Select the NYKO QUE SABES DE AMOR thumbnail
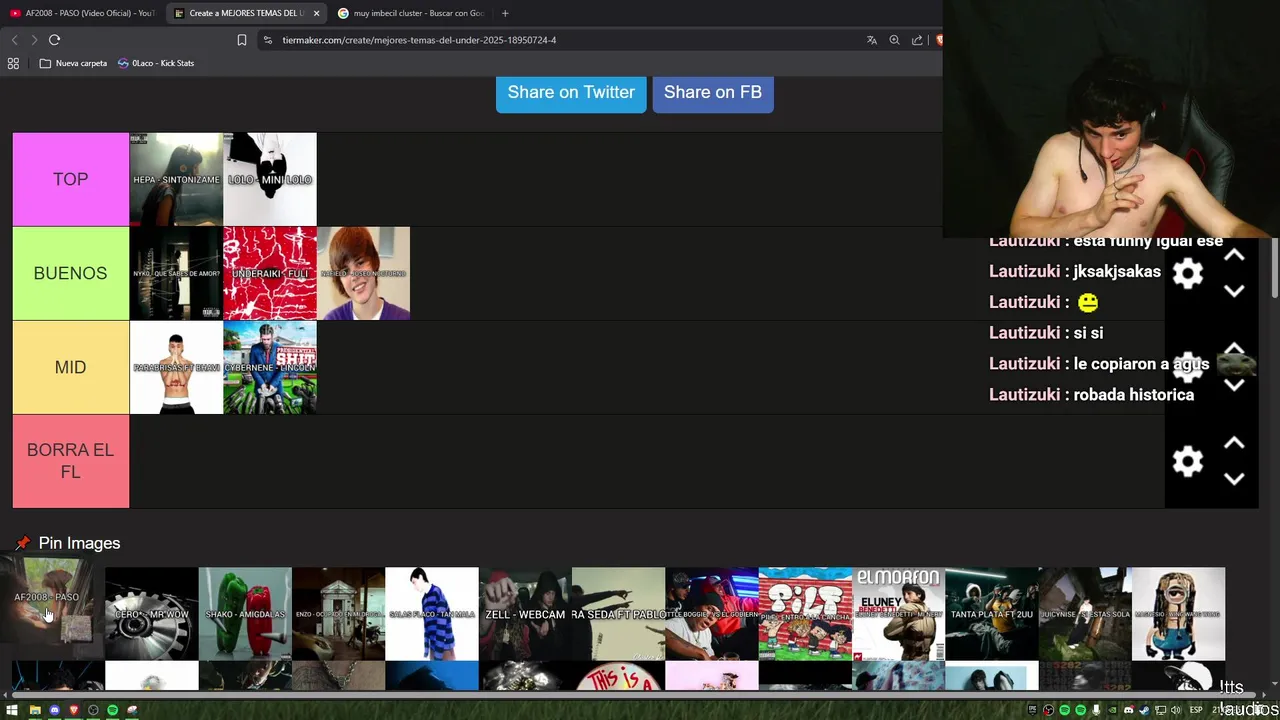Viewport: 1280px width, 720px height. coord(176,273)
